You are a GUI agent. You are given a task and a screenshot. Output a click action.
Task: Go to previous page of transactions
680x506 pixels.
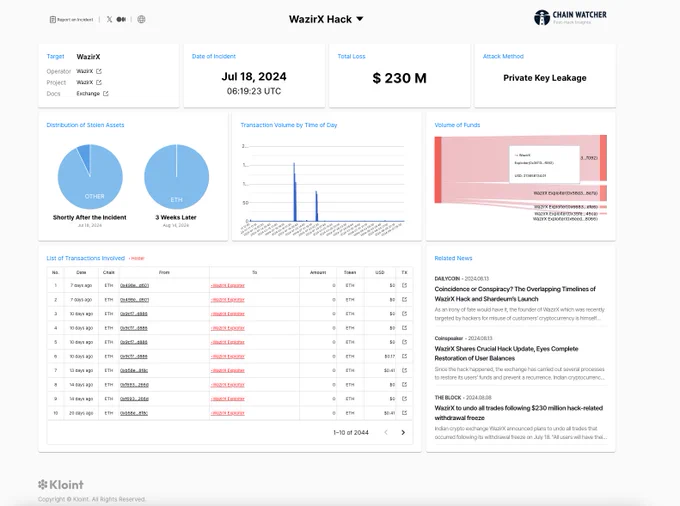click(386, 432)
